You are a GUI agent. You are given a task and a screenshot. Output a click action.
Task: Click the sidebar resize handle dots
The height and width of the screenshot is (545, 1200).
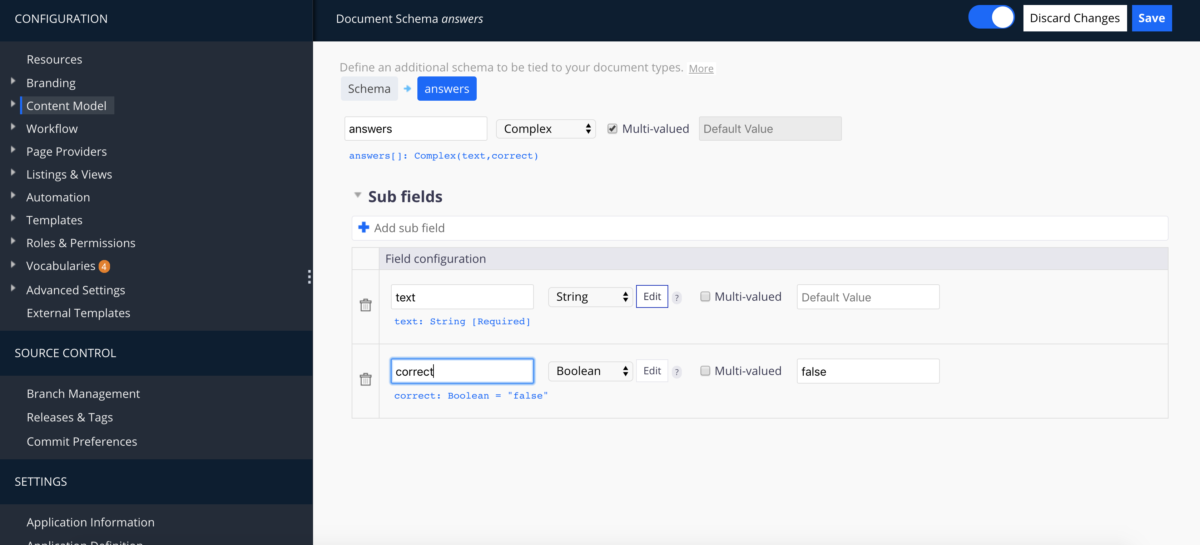[x=309, y=277]
